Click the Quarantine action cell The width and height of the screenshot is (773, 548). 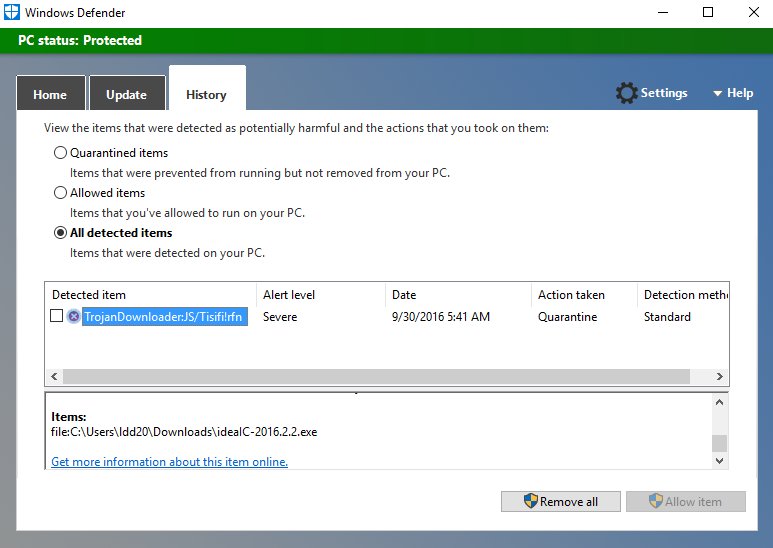click(567, 317)
